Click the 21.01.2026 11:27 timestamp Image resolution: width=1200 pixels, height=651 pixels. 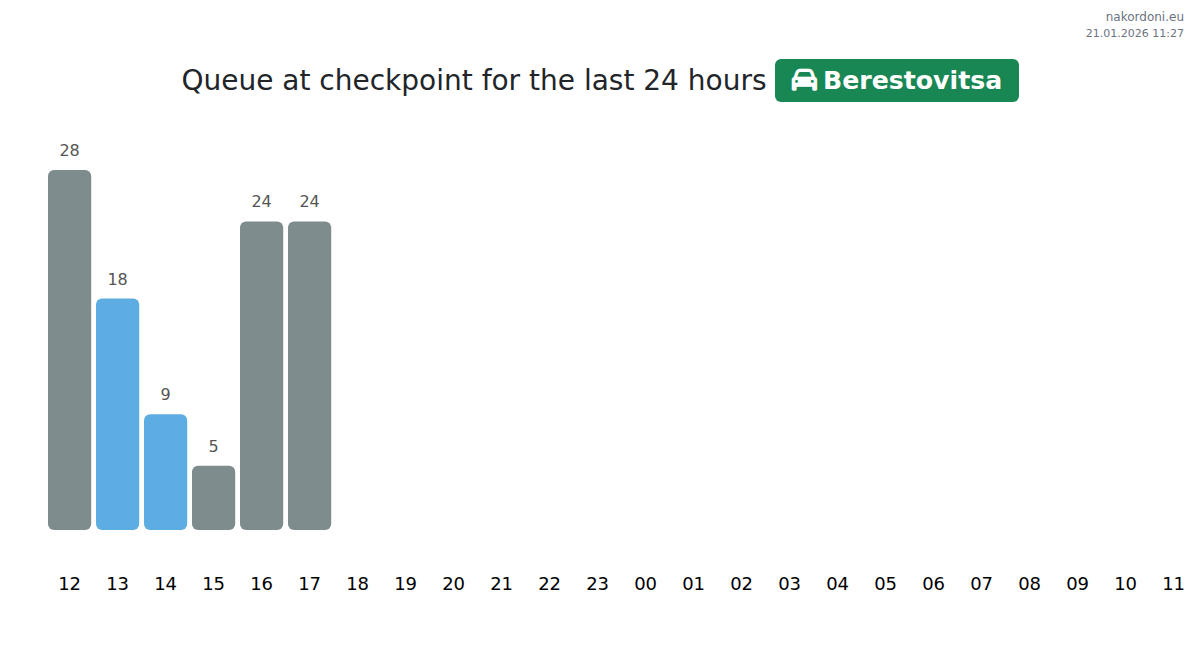pos(1134,34)
